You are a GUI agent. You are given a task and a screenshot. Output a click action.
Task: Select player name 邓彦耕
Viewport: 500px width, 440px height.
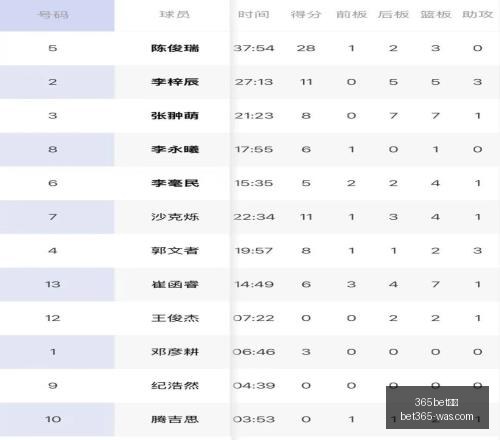(175, 352)
